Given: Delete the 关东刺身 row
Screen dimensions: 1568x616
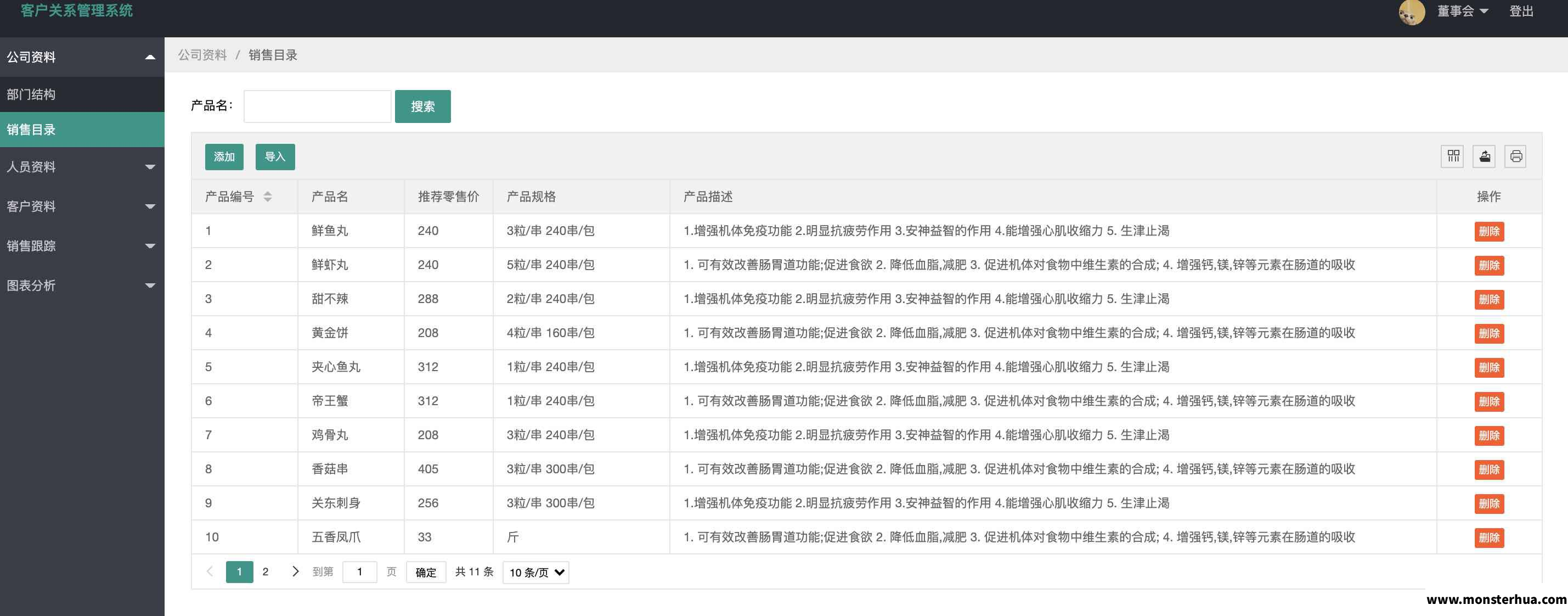Looking at the screenshot, I should coord(1489,505).
